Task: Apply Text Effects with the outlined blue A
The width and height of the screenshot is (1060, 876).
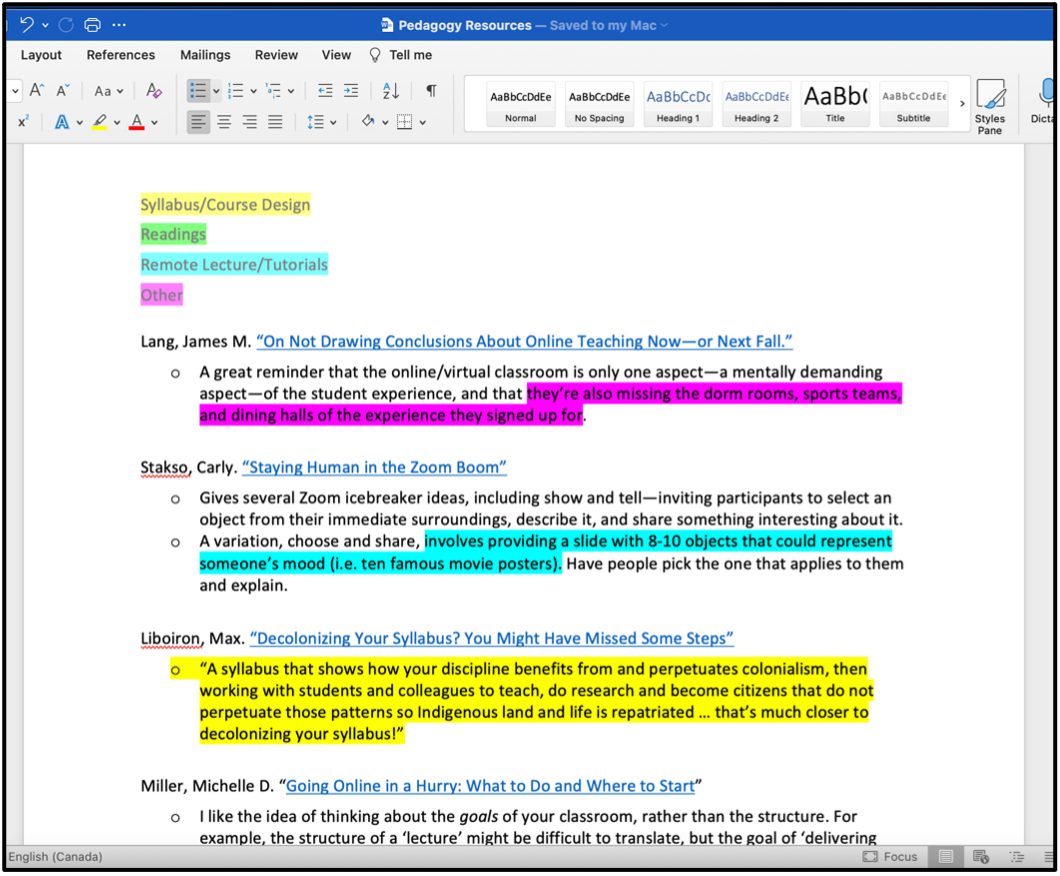Action: 62,122
